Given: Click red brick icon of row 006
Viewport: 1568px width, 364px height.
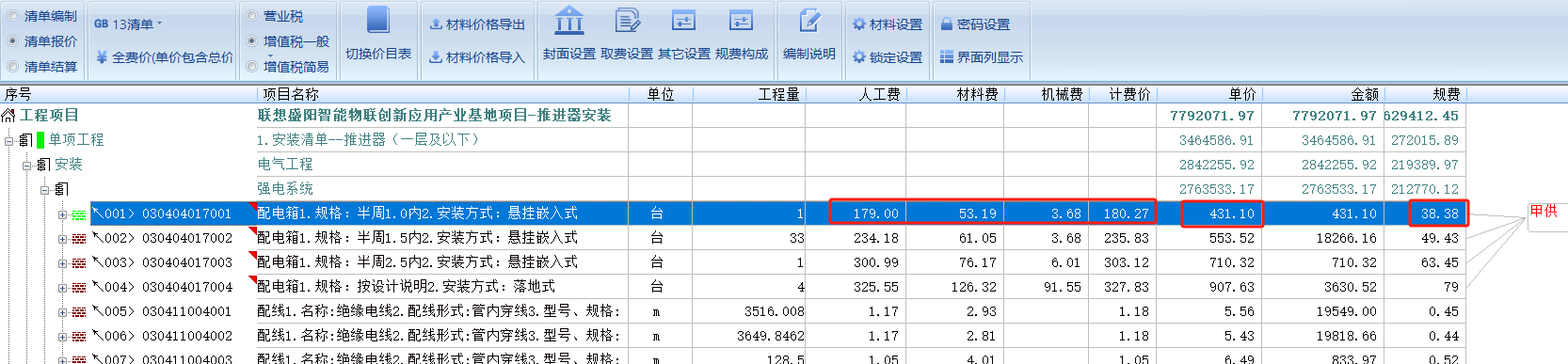Looking at the screenshot, I should [79, 337].
